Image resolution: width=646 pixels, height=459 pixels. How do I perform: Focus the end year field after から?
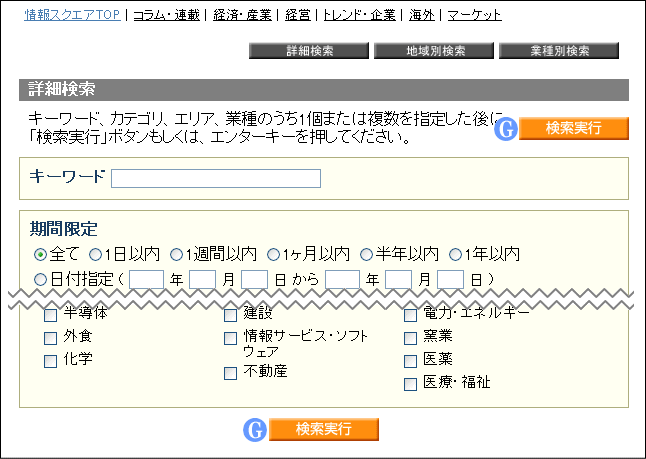pyautogui.click(x=342, y=280)
